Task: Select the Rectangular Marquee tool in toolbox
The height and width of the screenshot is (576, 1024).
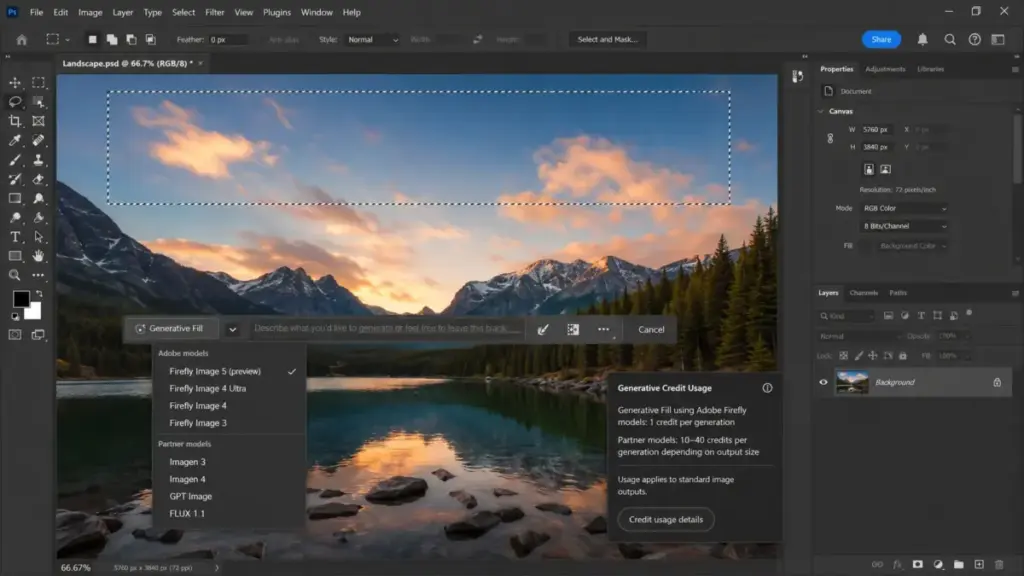Action: coord(39,83)
